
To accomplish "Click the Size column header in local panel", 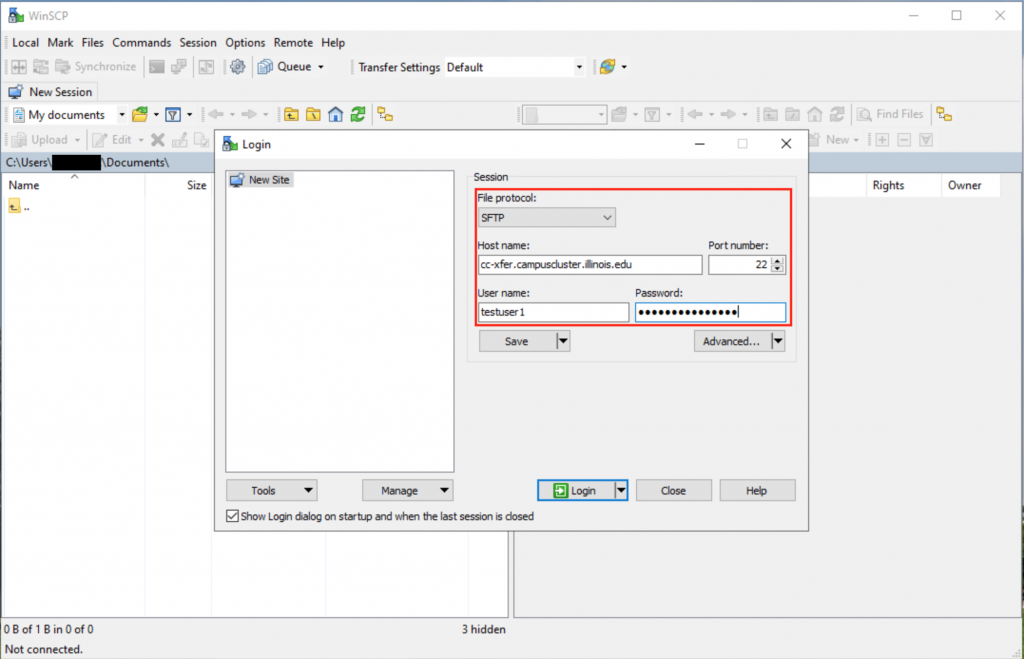I will (x=178, y=185).
